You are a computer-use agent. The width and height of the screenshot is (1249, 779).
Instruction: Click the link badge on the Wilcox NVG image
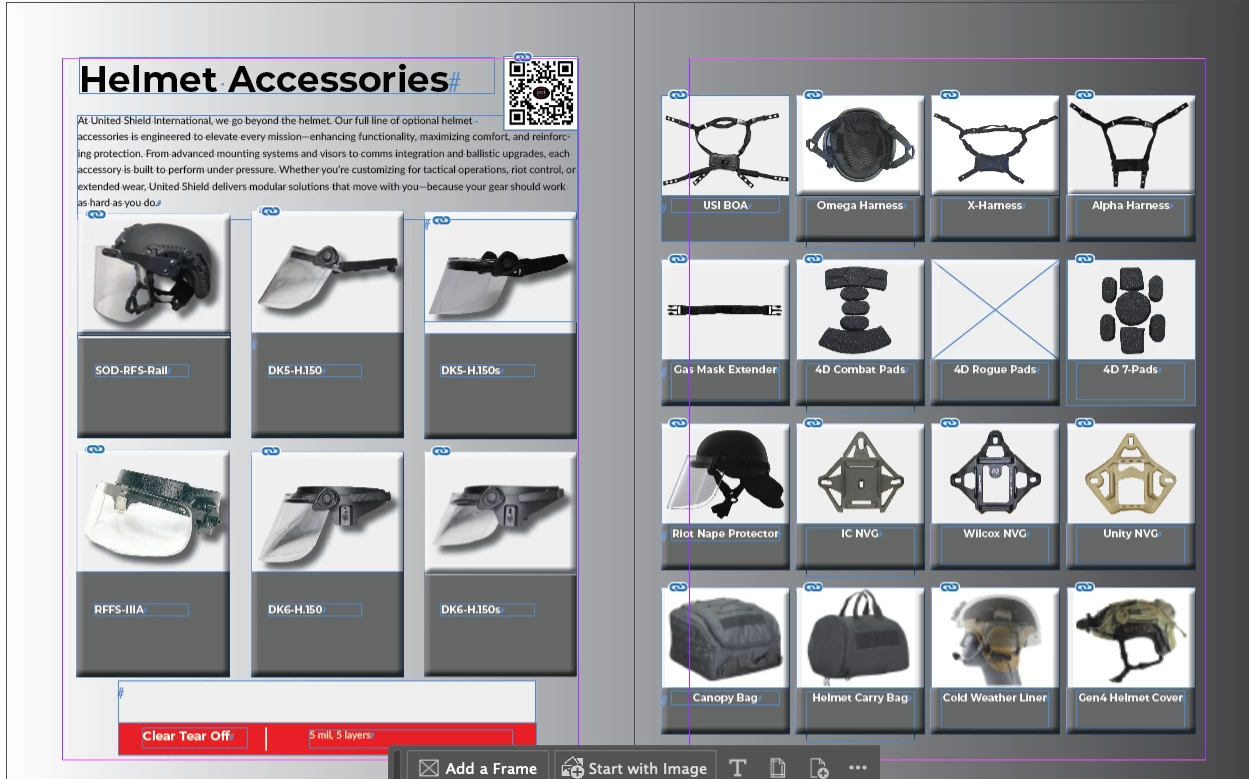(x=949, y=423)
